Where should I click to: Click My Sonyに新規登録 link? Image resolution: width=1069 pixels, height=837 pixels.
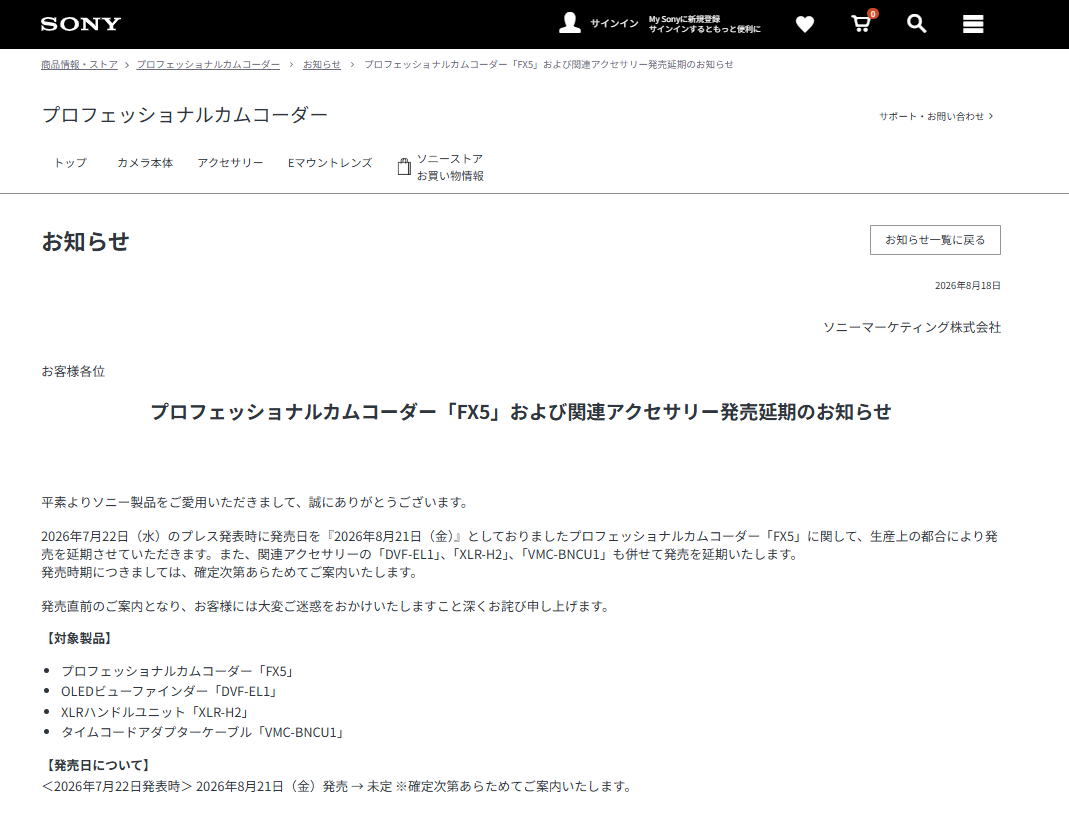coord(684,19)
